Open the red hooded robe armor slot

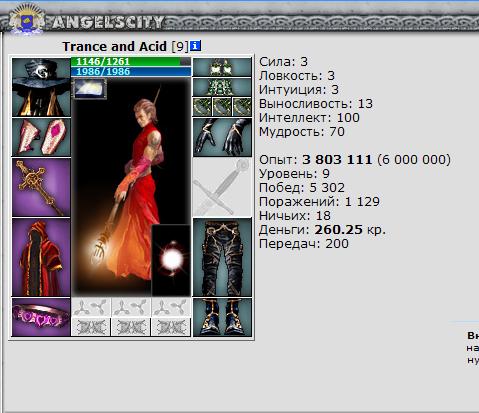(41, 257)
